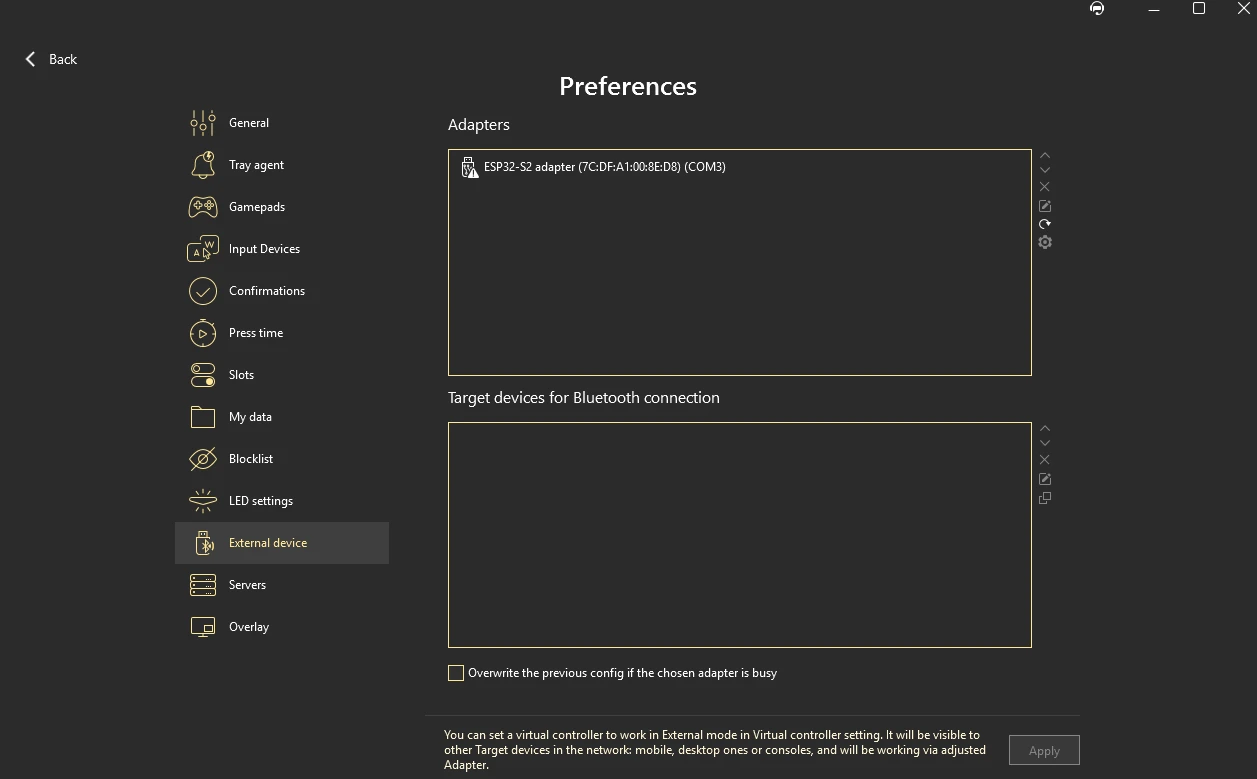Open the support headset icon in title bar

coord(1097,9)
